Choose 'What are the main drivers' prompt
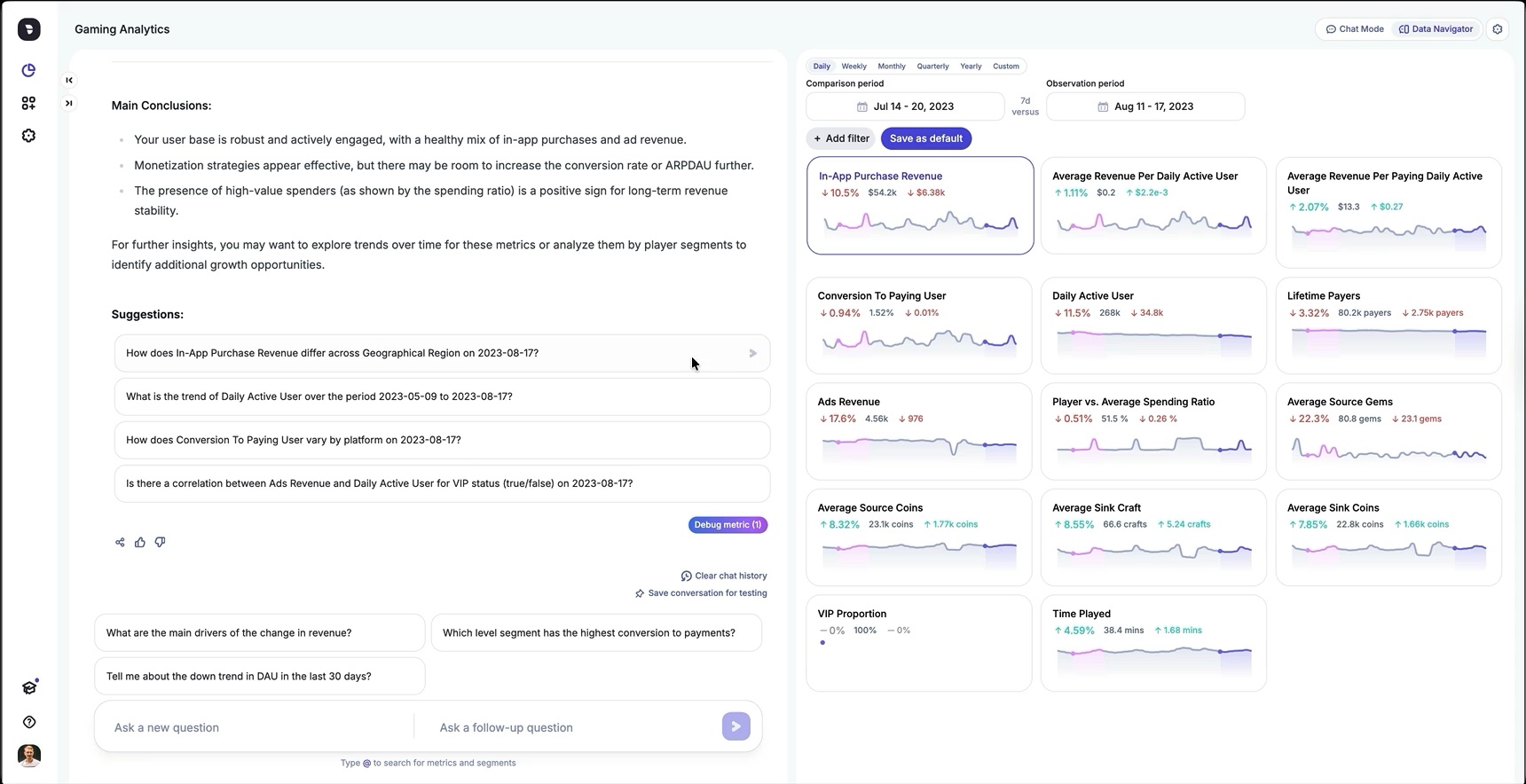 click(x=259, y=633)
